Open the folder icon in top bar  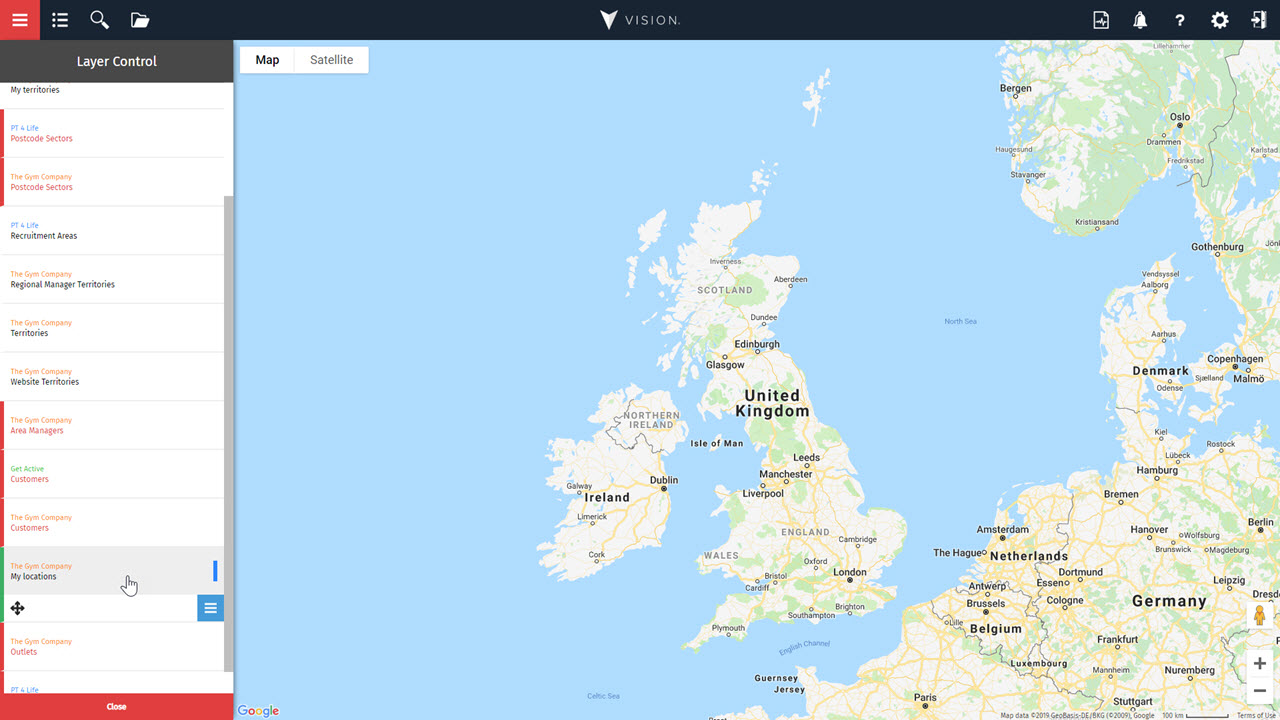pos(139,20)
